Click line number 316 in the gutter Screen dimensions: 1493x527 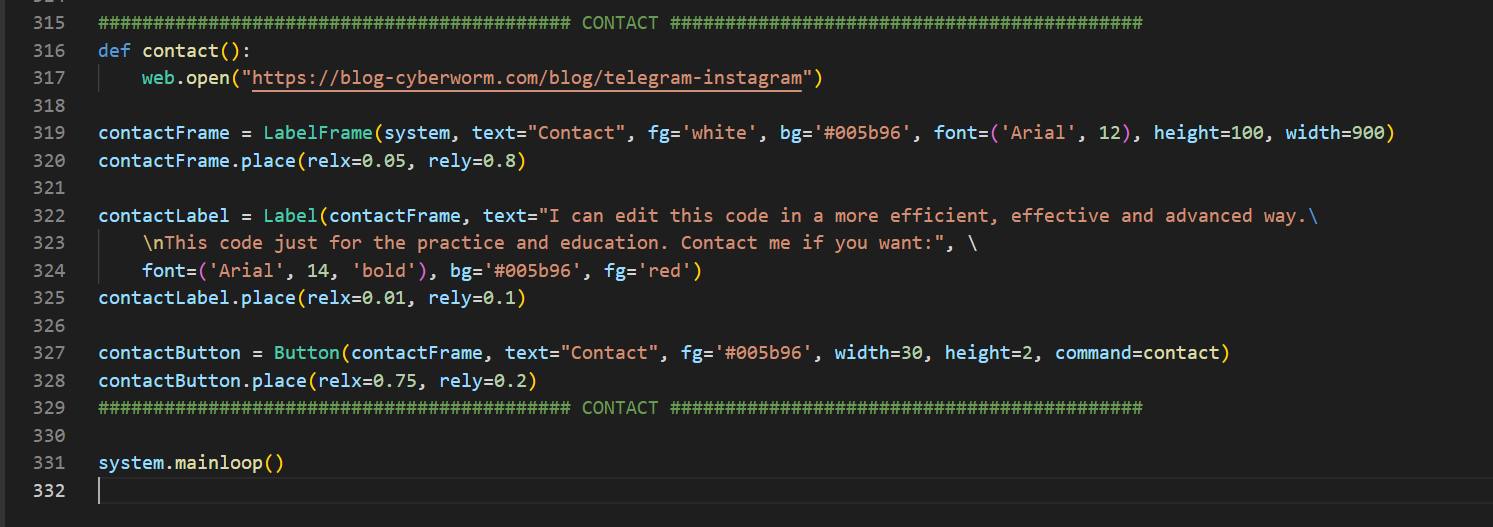[x=48, y=51]
